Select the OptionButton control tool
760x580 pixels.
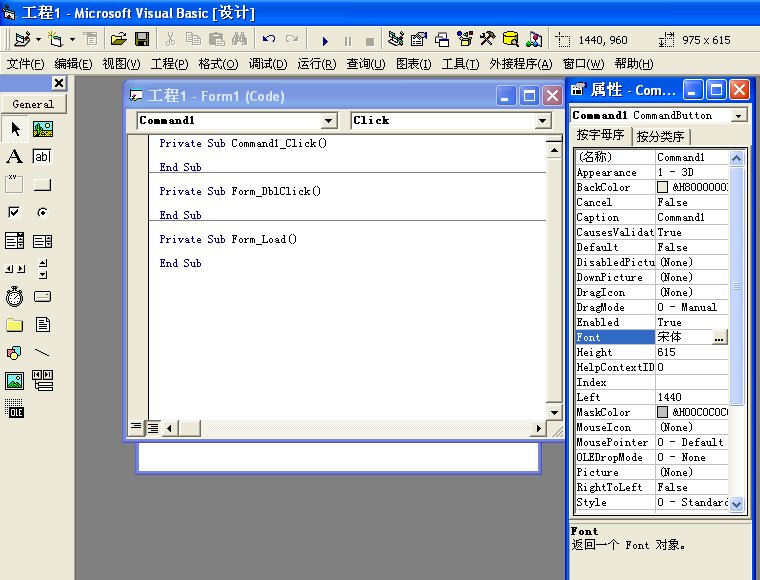(43, 212)
